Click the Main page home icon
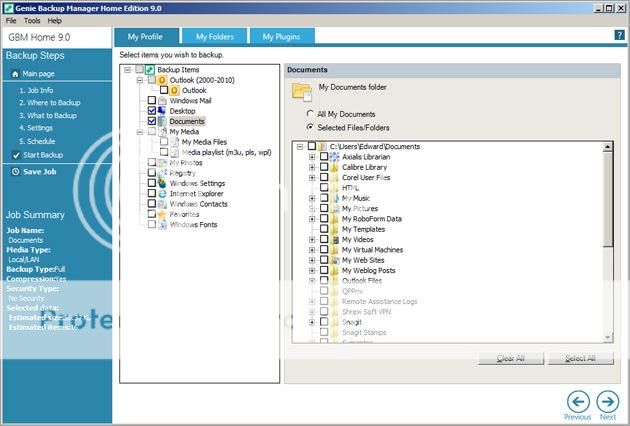The image size is (630, 426). [15, 74]
